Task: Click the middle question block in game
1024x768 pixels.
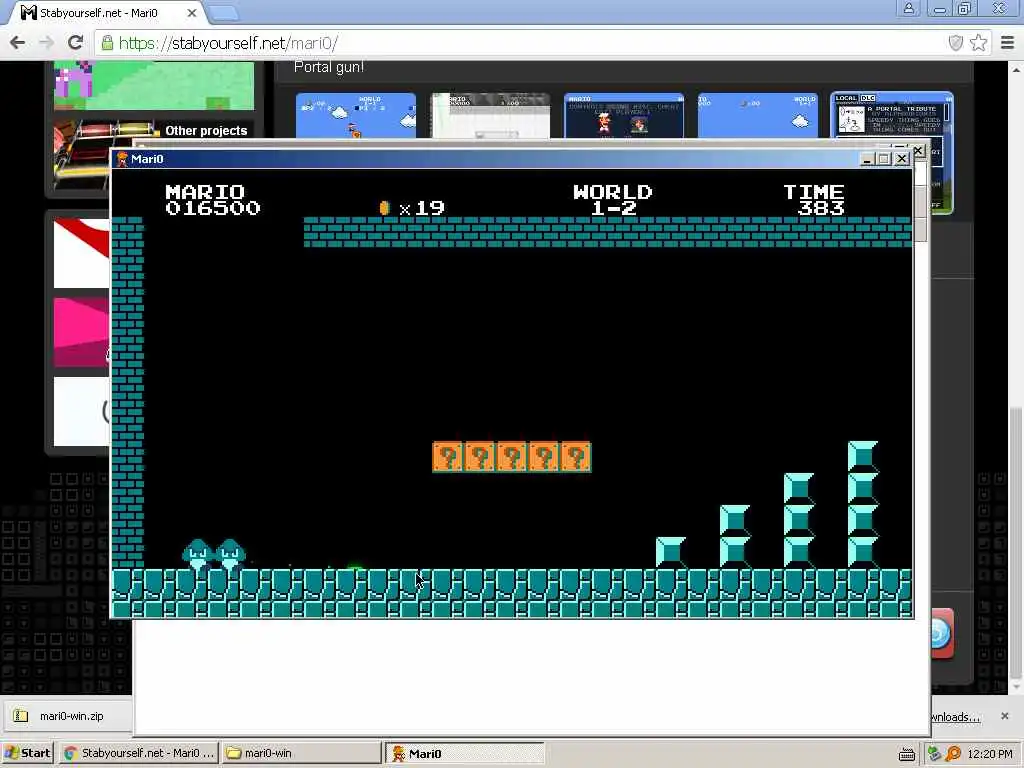Action: pos(512,456)
